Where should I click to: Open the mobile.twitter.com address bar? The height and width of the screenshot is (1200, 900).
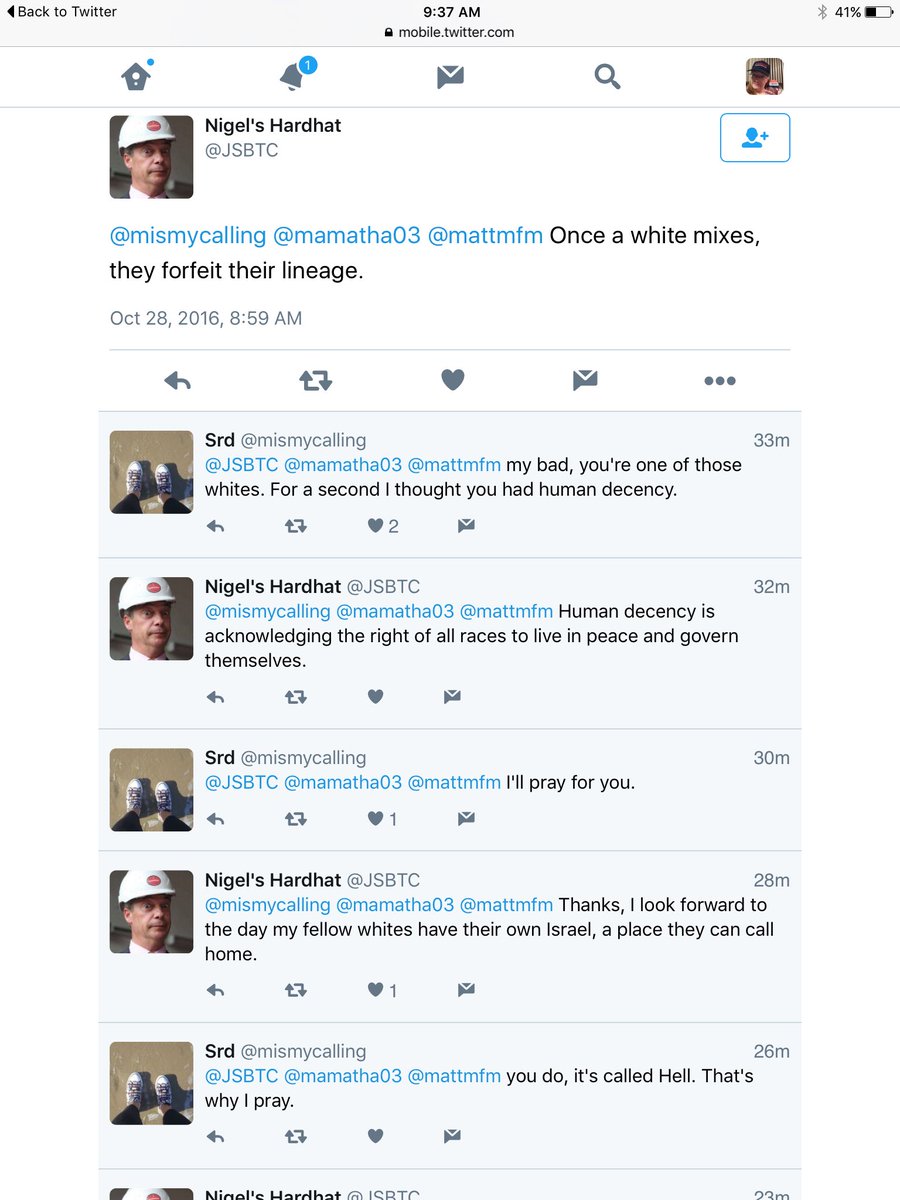[450, 32]
